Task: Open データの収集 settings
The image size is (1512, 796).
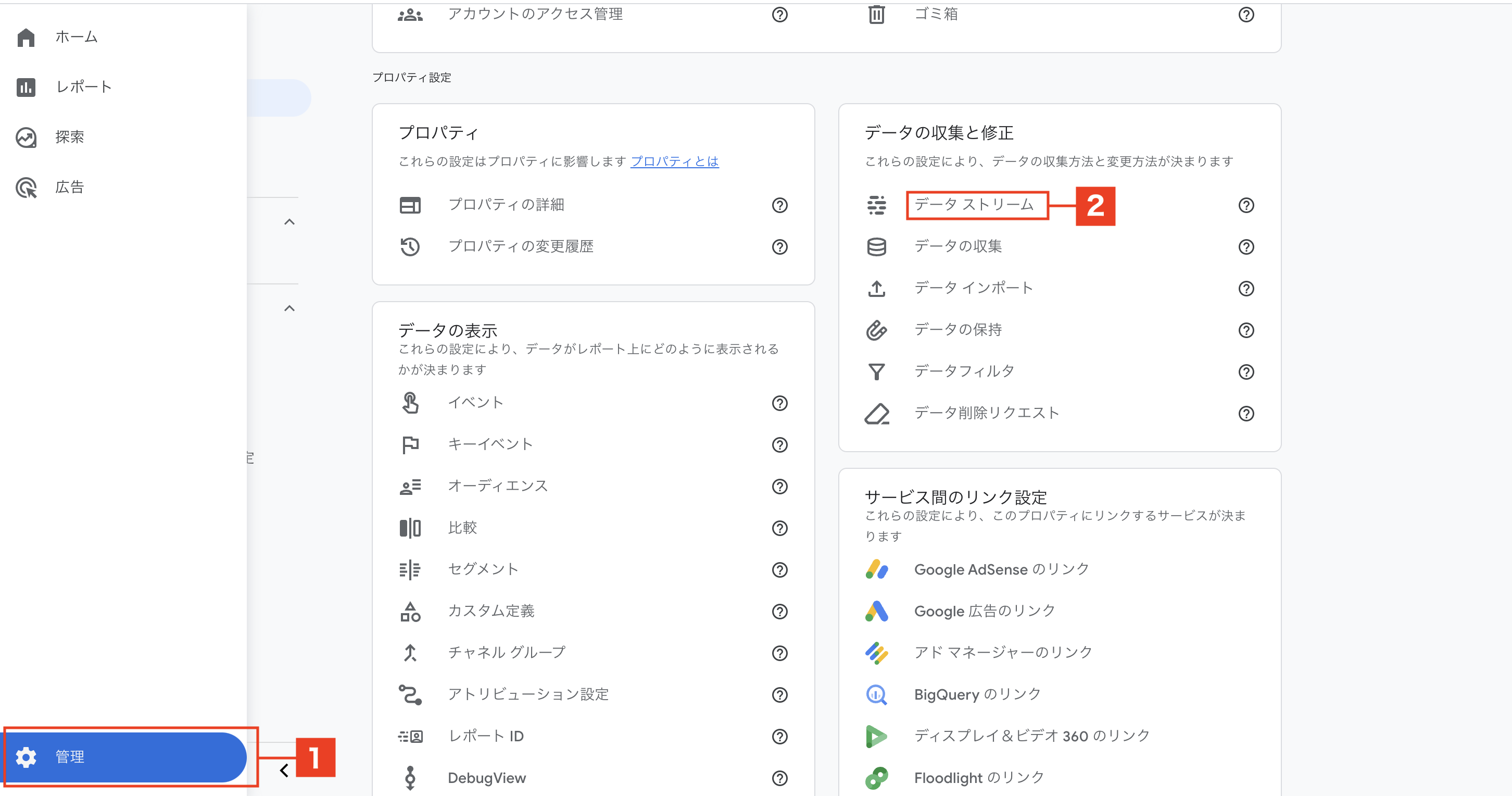Action: click(957, 246)
